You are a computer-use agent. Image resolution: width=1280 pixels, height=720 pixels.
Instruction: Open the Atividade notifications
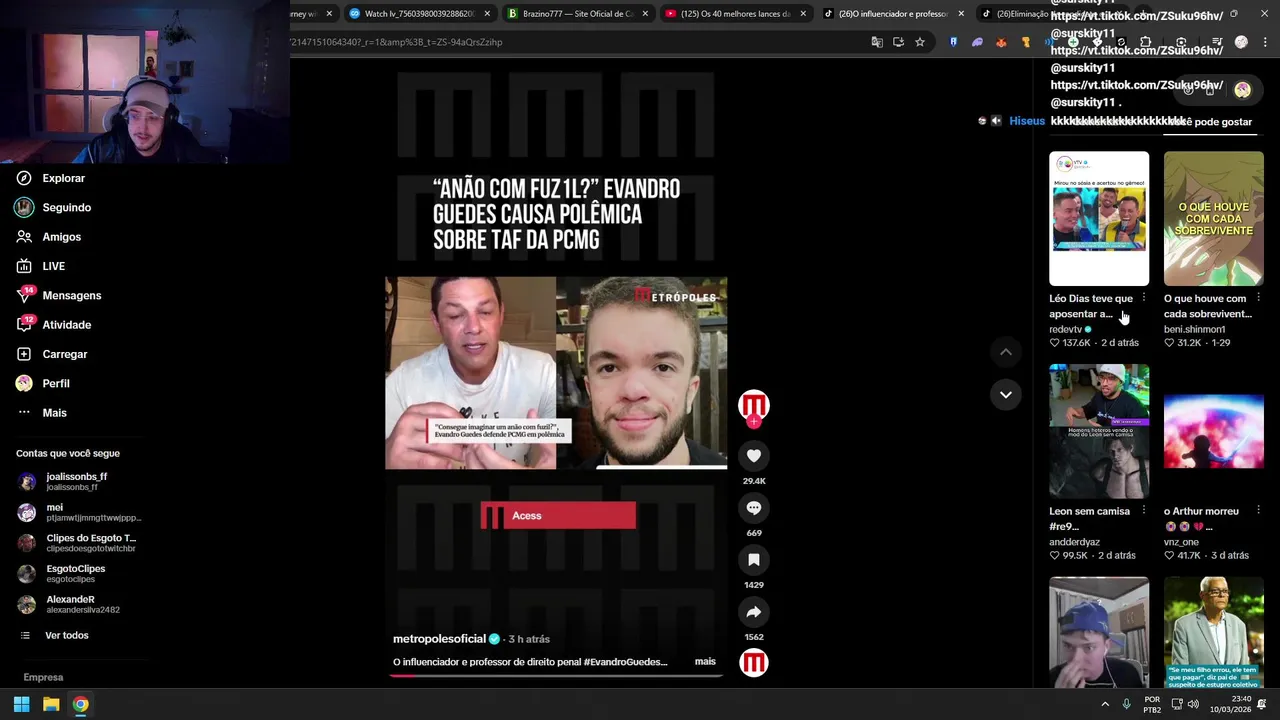click(x=66, y=325)
